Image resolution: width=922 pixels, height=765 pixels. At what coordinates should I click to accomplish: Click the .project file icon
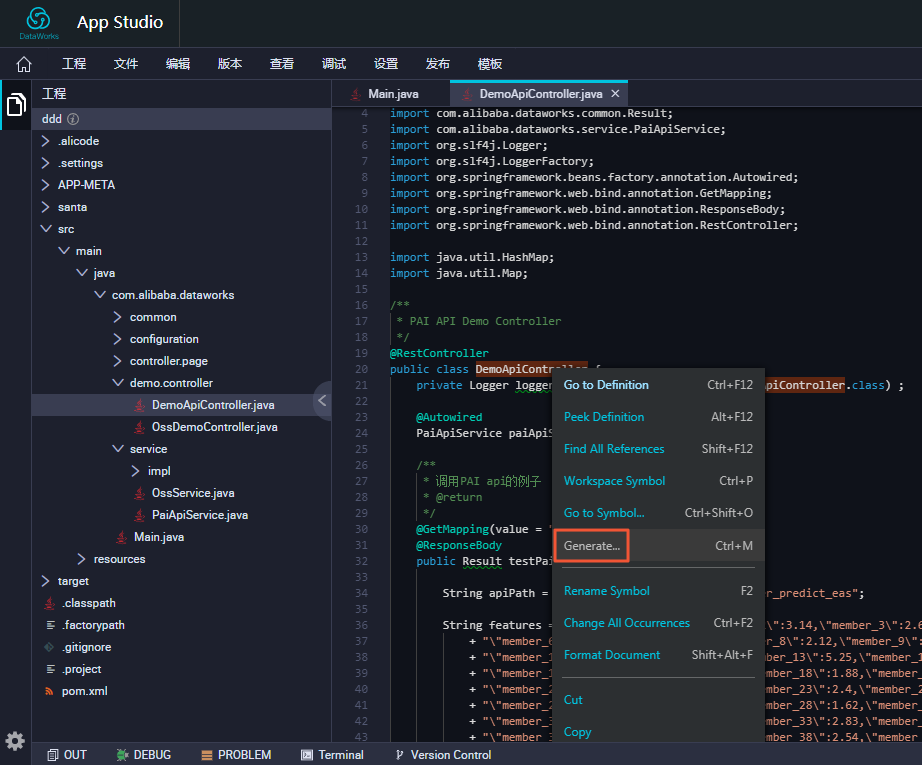tap(51, 669)
